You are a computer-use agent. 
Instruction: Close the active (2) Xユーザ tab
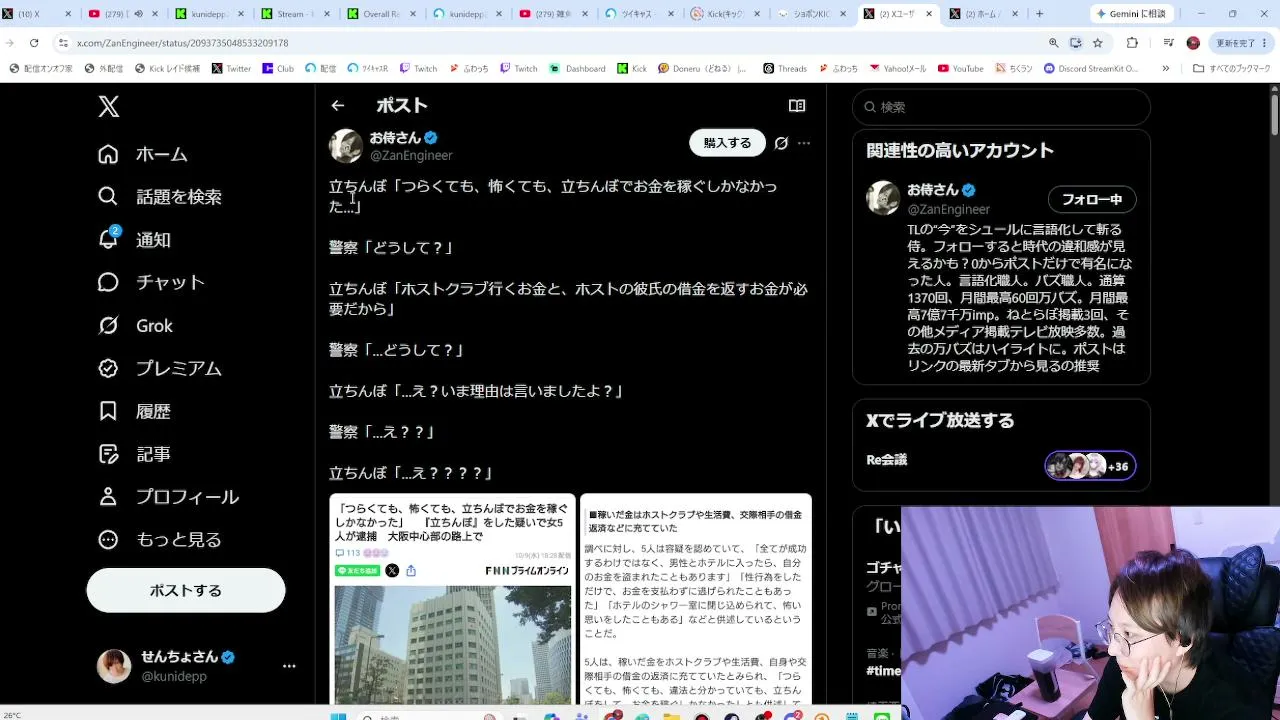(929, 14)
